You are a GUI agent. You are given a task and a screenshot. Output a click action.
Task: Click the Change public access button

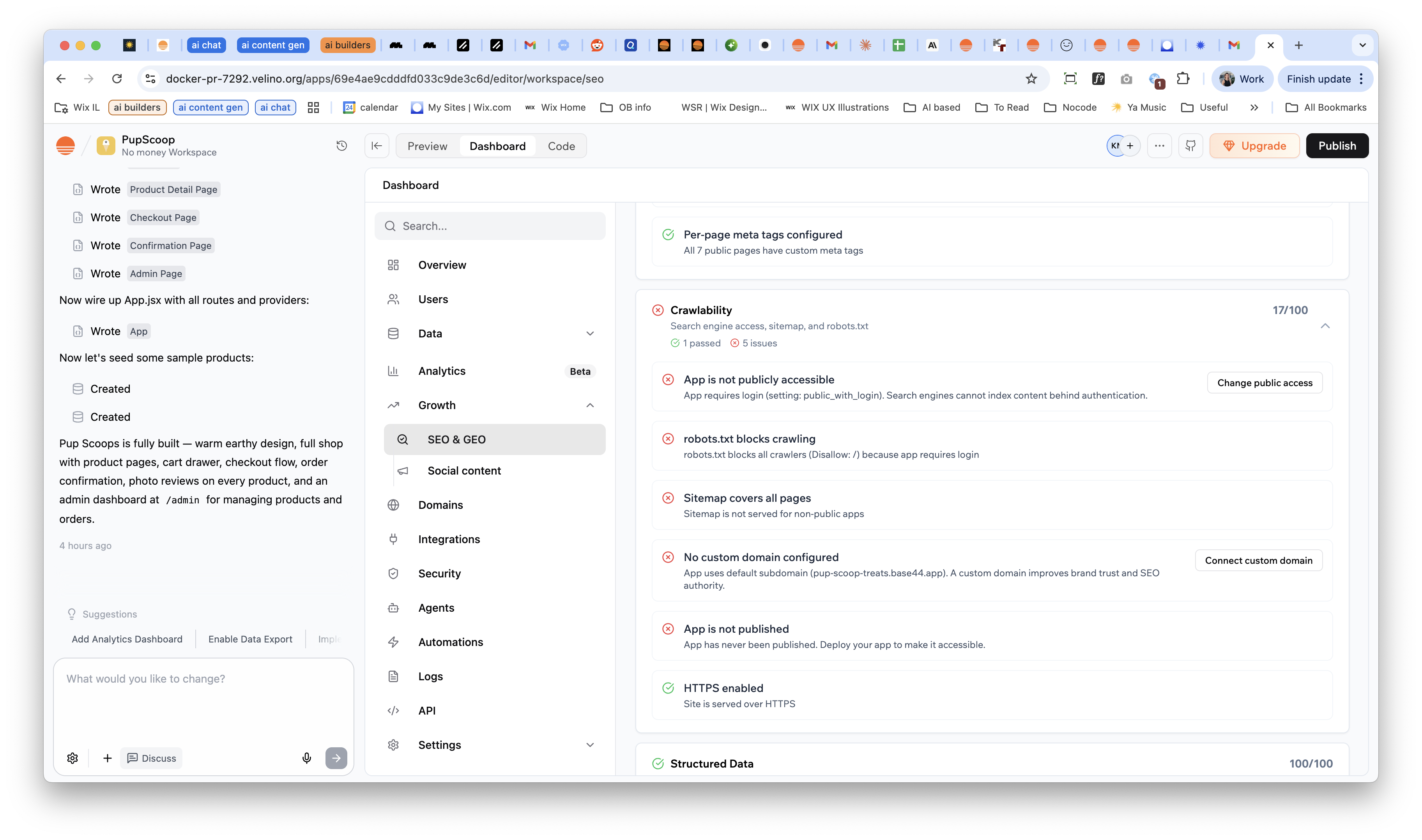pyautogui.click(x=1265, y=383)
